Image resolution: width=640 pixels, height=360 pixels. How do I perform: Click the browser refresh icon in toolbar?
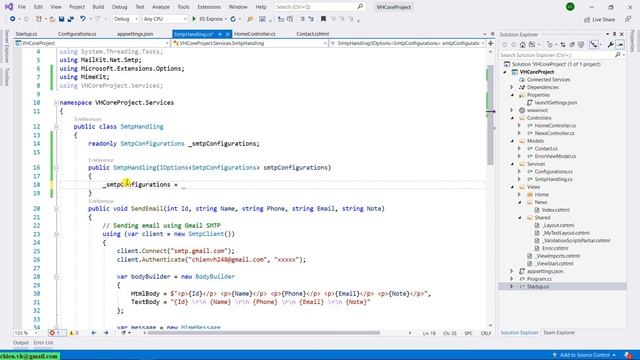click(x=233, y=19)
